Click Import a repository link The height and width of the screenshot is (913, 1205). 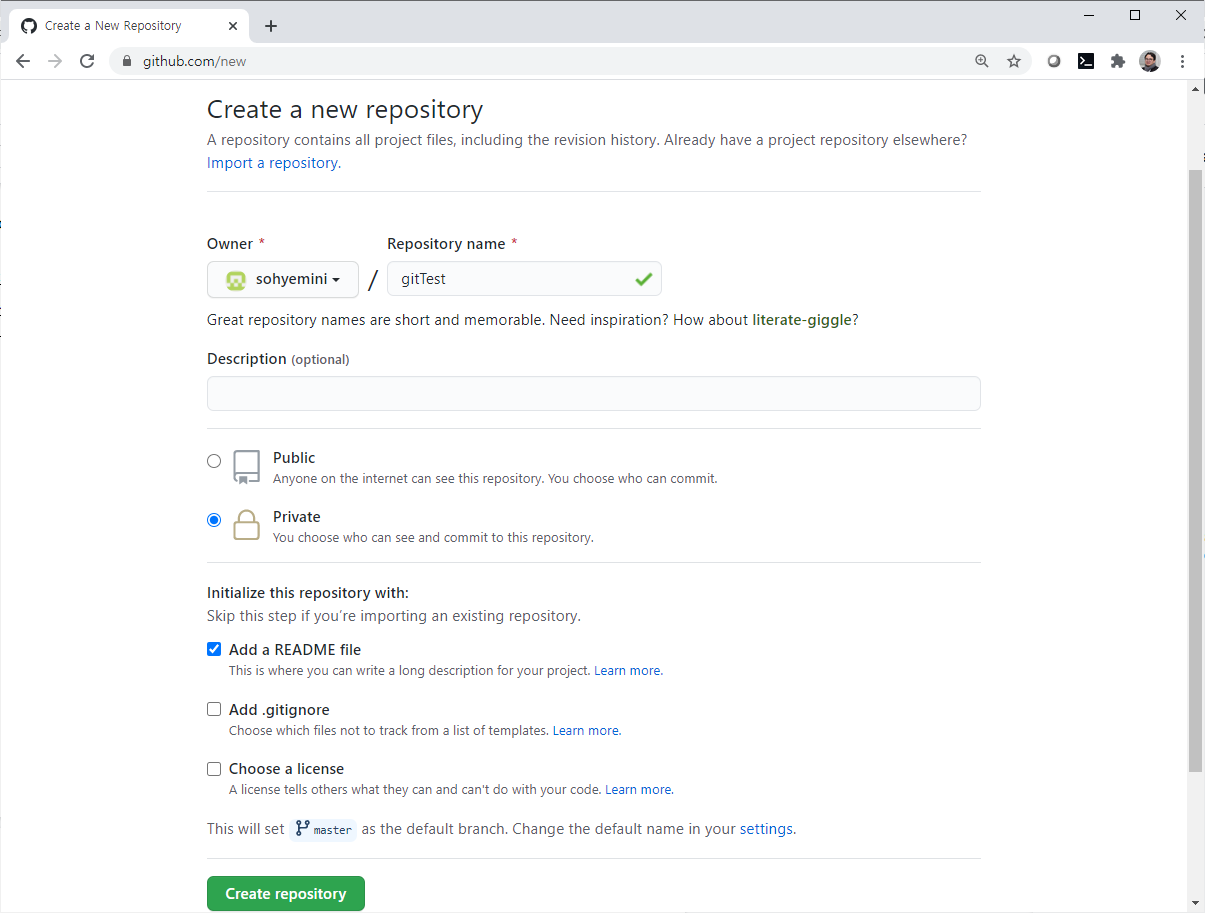274,163
